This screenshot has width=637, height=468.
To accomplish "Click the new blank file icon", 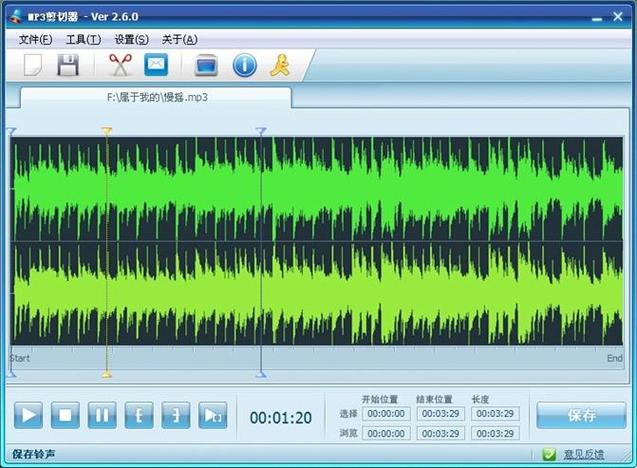I will click(32, 65).
